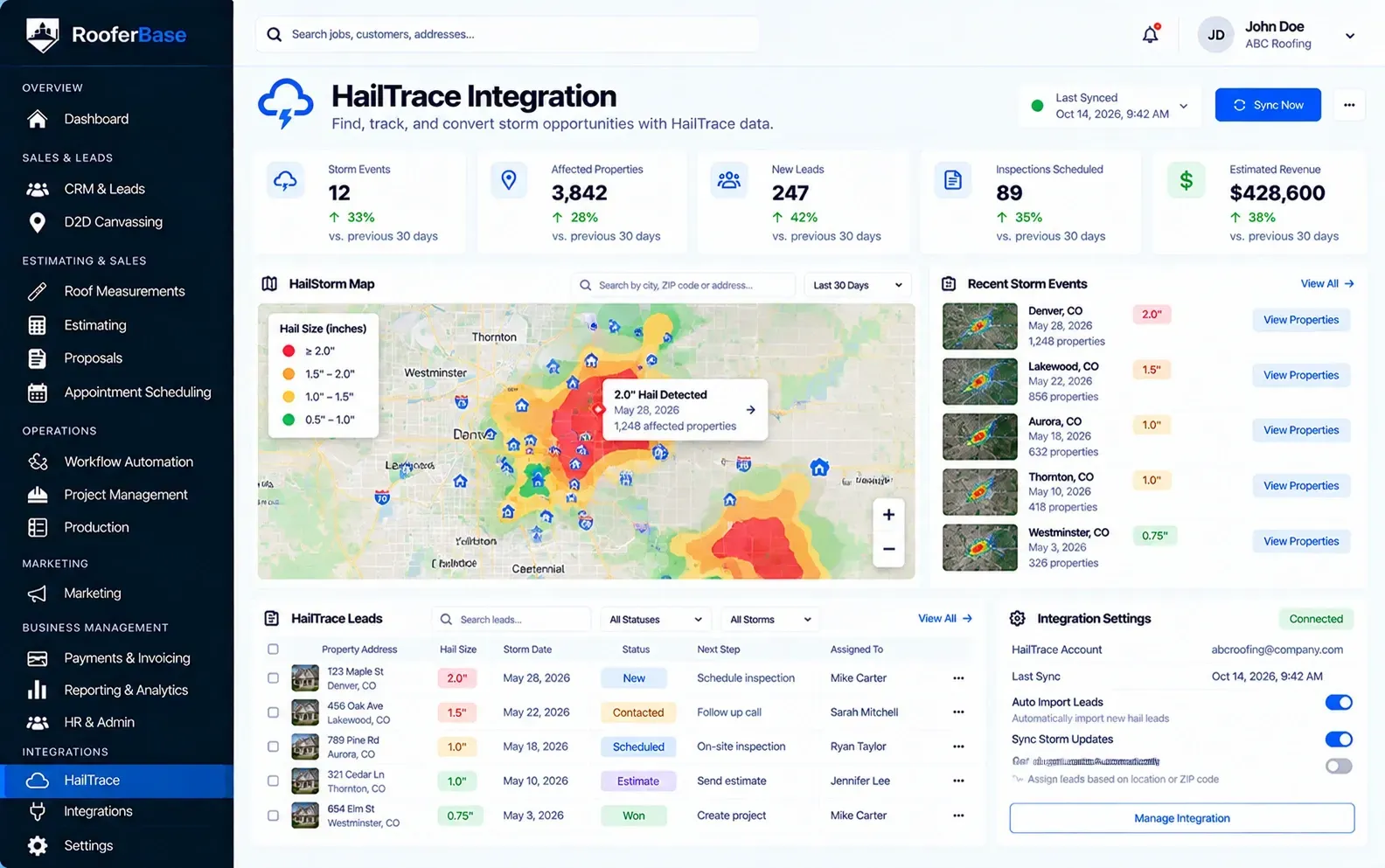Screen dimensions: 1385x868
Task: View properties for Denver, CO storm
Action: pos(1301,320)
